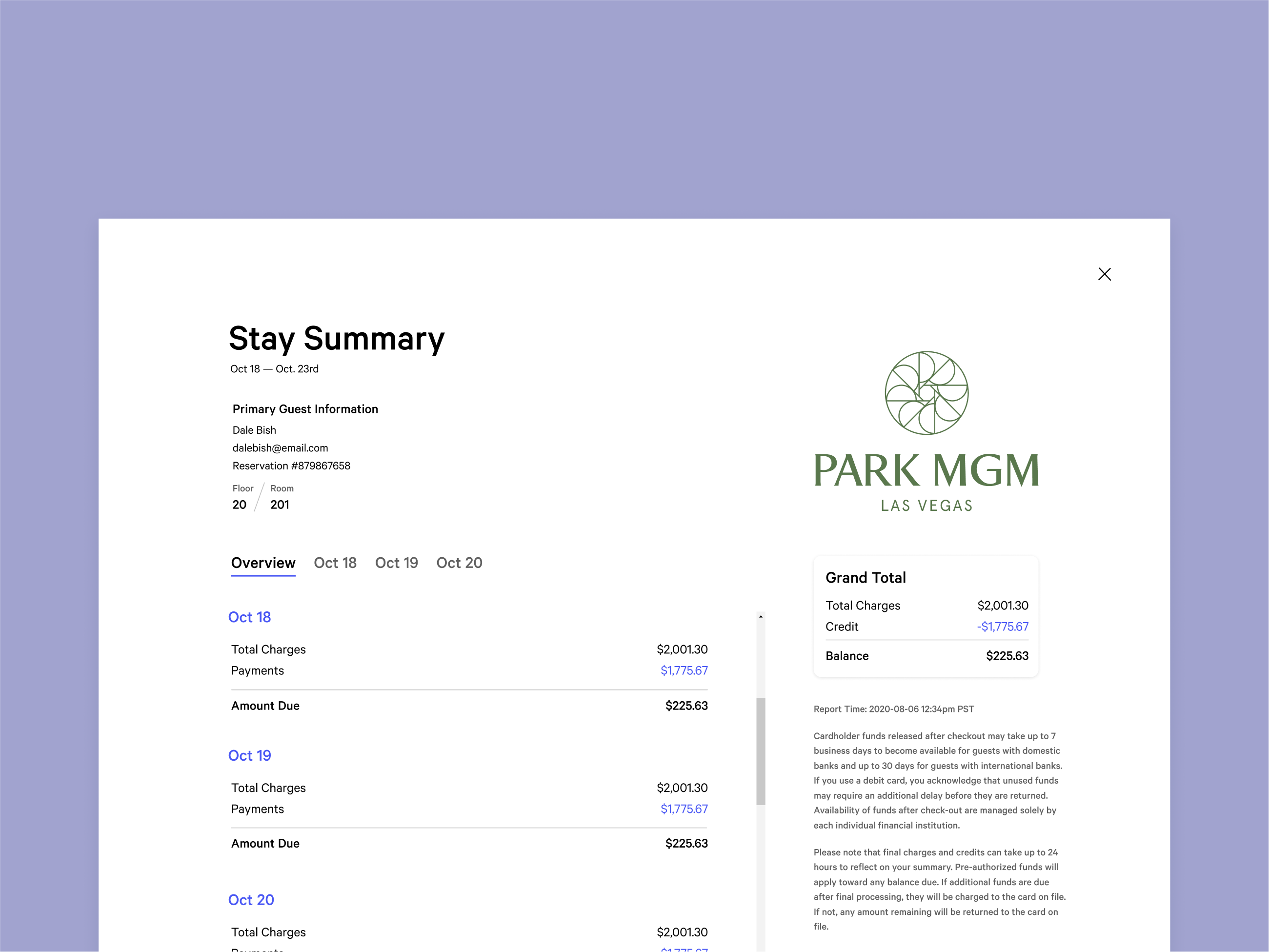Click the Grand Total heading
The image size is (1269, 952).
(x=866, y=578)
